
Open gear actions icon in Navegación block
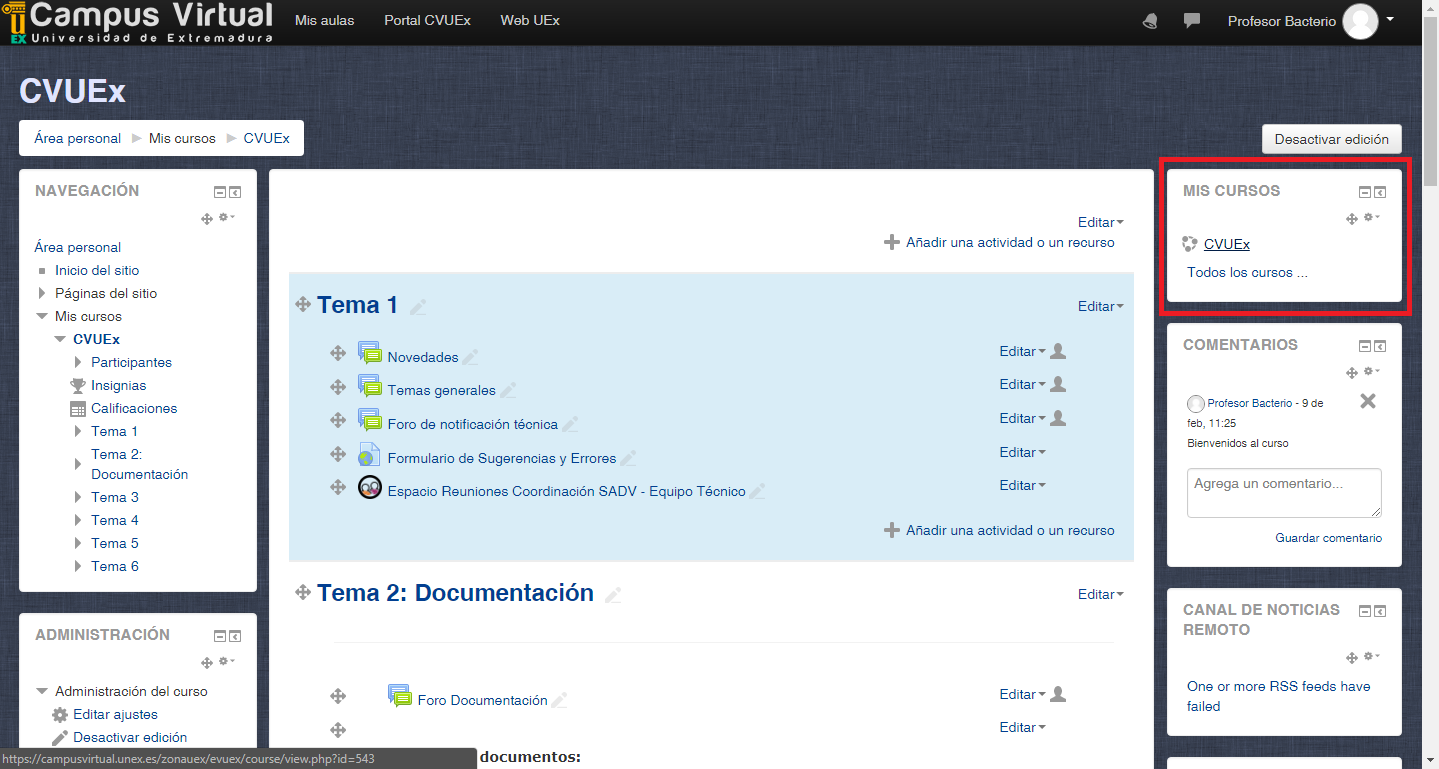pyautogui.click(x=226, y=217)
